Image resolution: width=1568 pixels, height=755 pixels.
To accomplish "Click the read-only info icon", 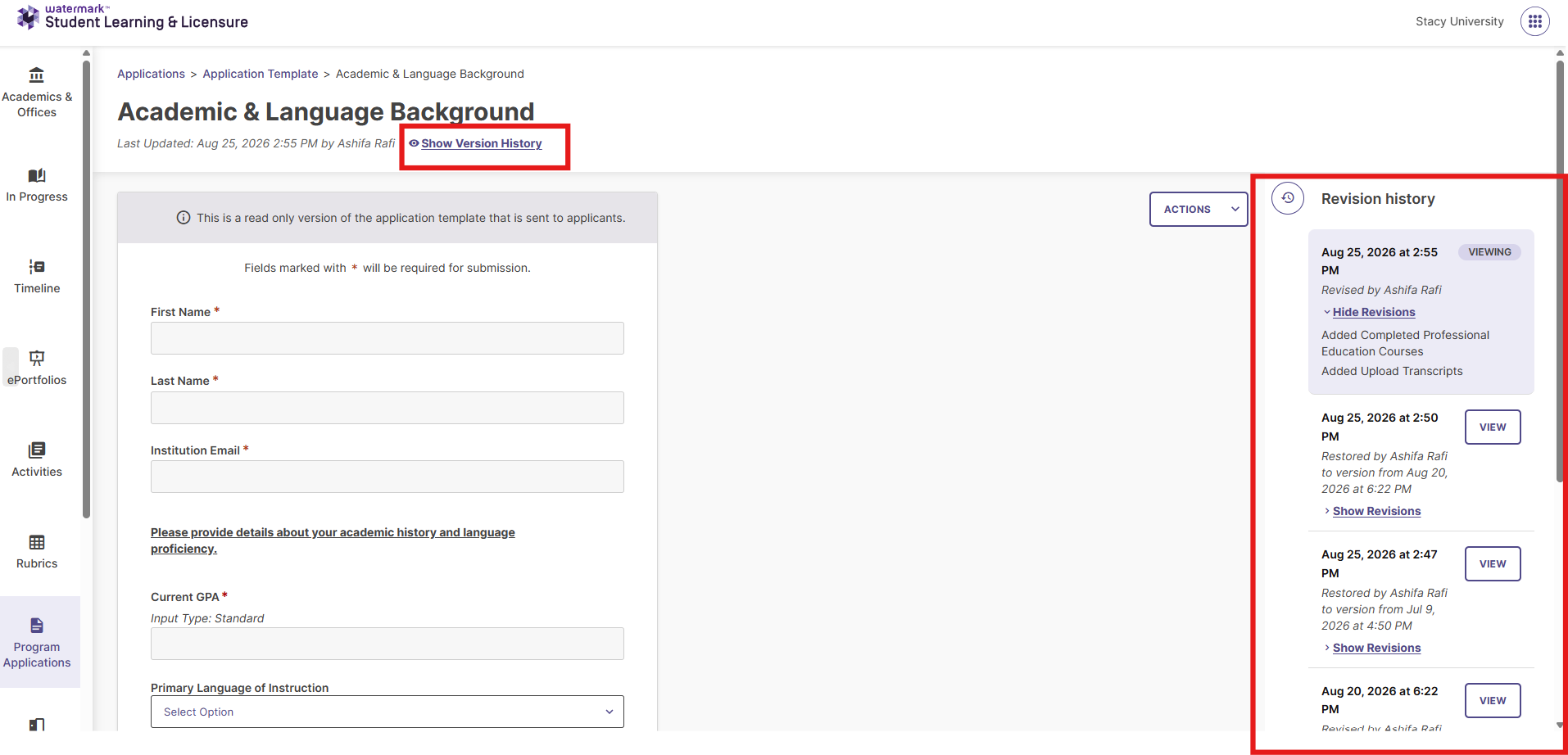I will tap(184, 218).
